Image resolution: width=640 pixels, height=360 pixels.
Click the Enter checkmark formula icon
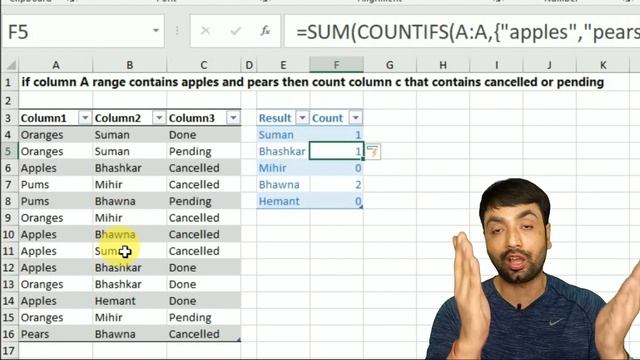(x=236, y=31)
